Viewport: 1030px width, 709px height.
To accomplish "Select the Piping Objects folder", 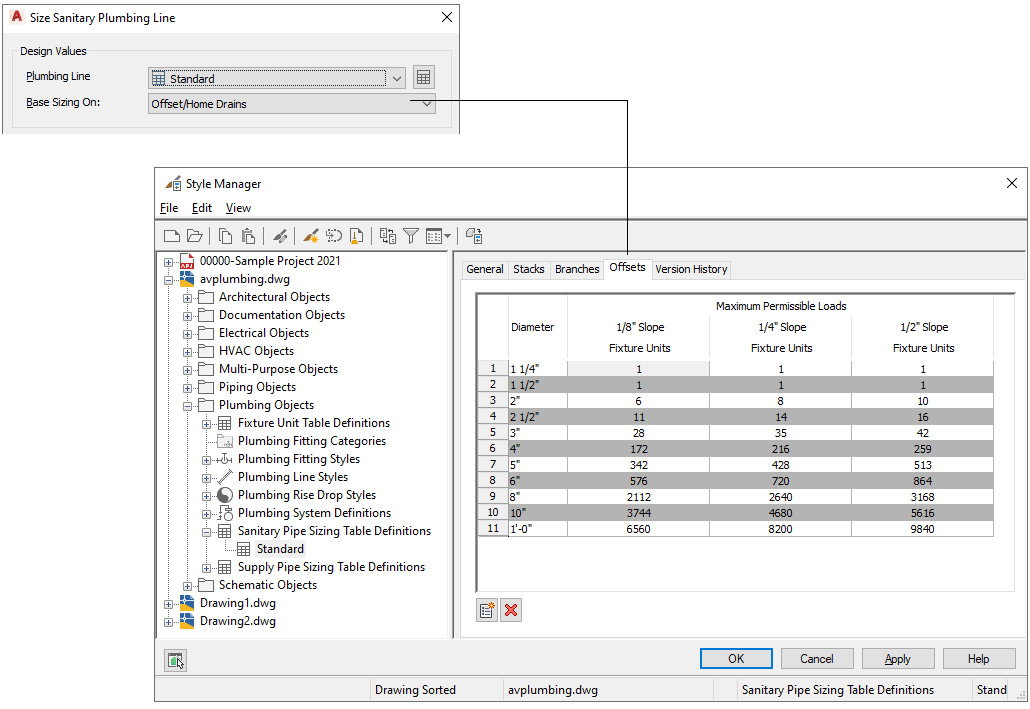I will pos(258,387).
